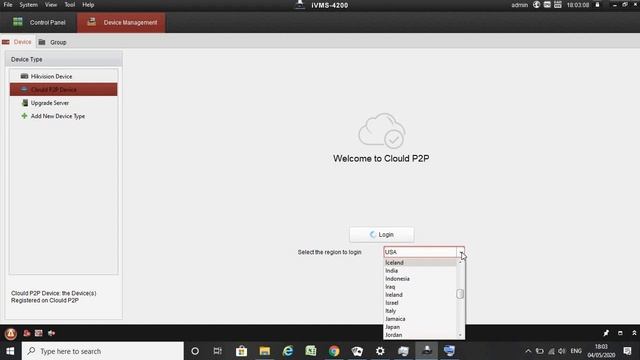The height and width of the screenshot is (360, 640).
Task: Switch to the Device sub-tab
Action: tap(17, 42)
